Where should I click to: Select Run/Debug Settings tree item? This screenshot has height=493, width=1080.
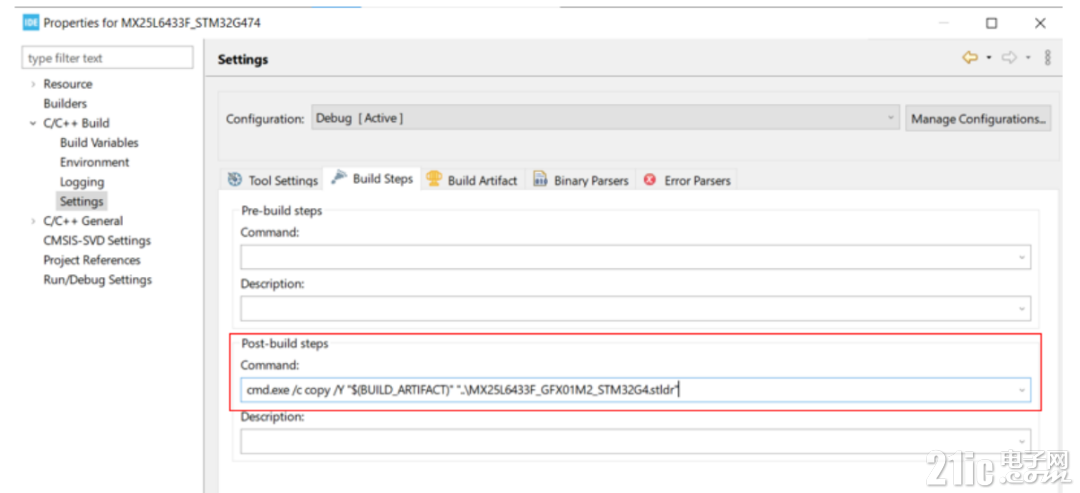pos(98,280)
